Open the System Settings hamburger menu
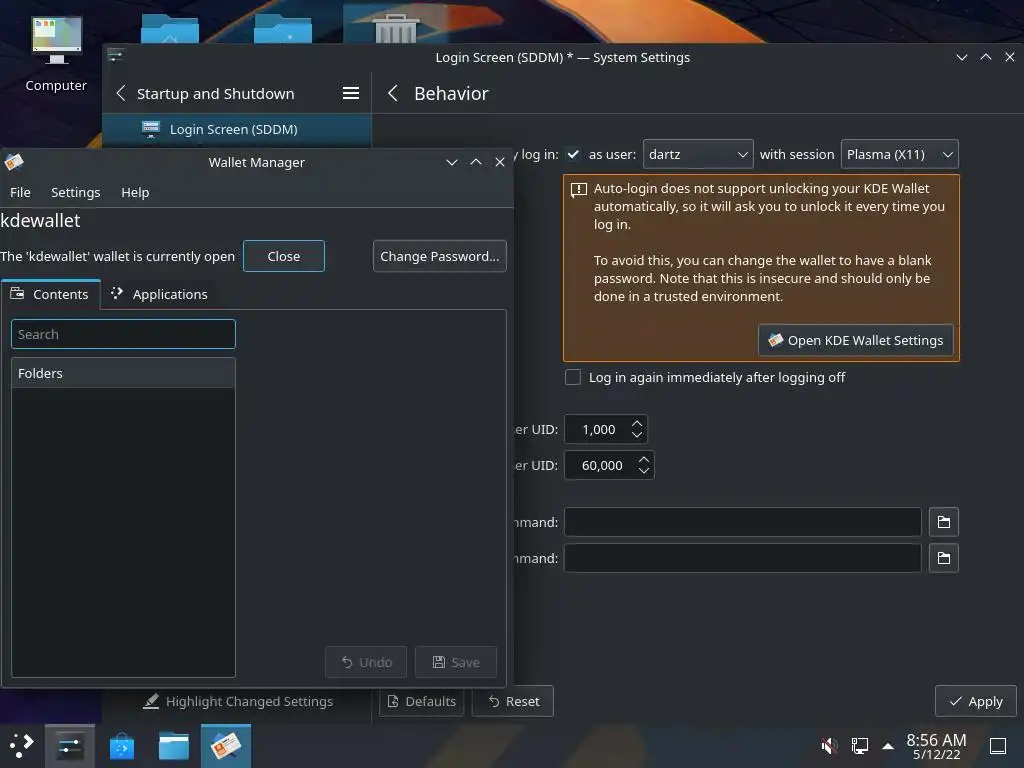Viewport: 1024px width, 768px height. (x=351, y=93)
